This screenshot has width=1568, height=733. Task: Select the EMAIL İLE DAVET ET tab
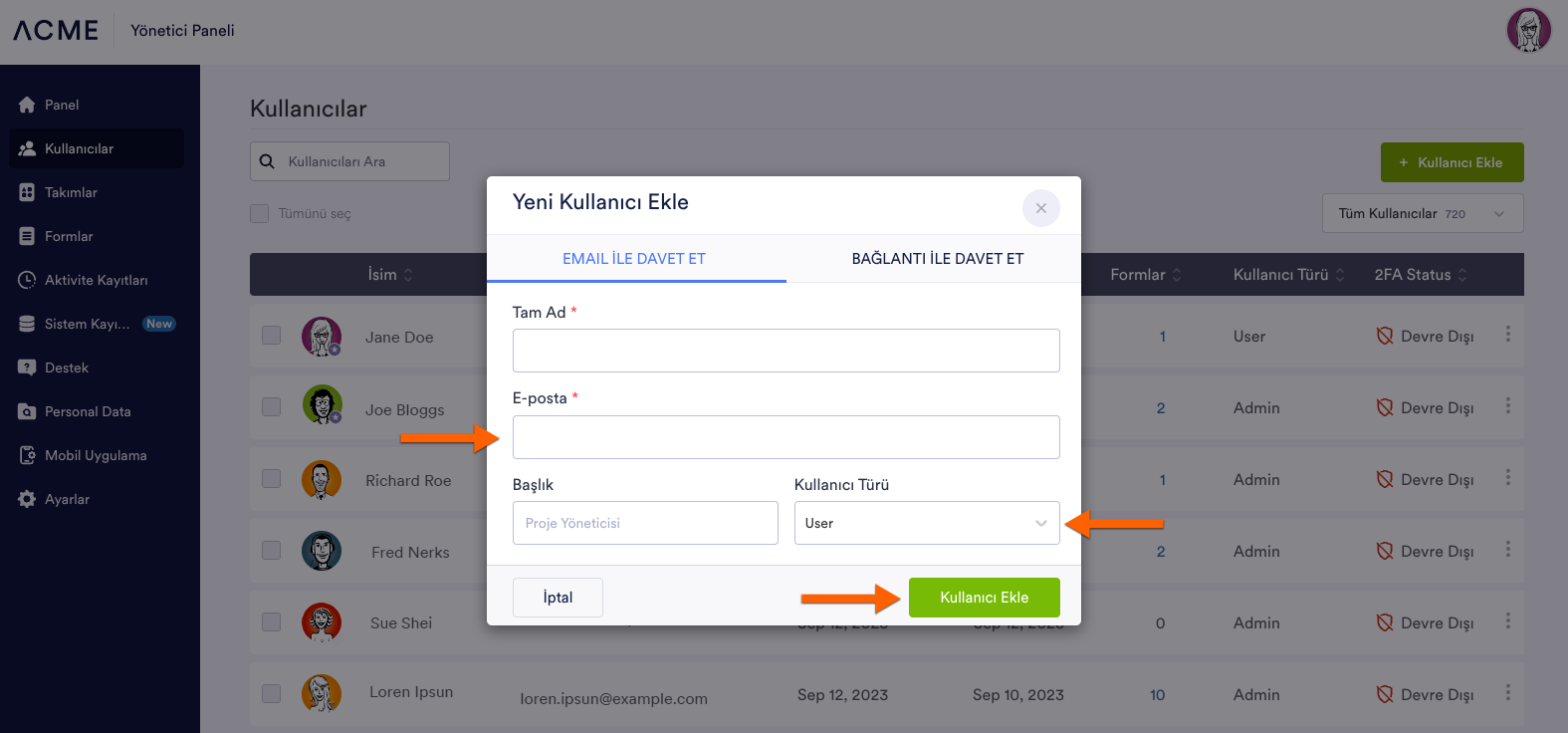634,259
